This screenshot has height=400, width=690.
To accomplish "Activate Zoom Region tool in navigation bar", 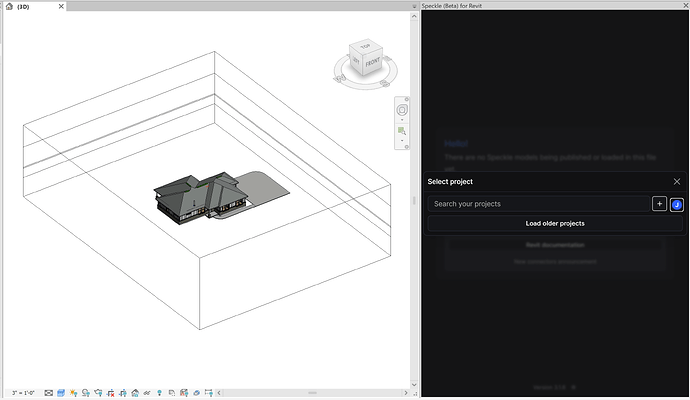I will [x=402, y=131].
